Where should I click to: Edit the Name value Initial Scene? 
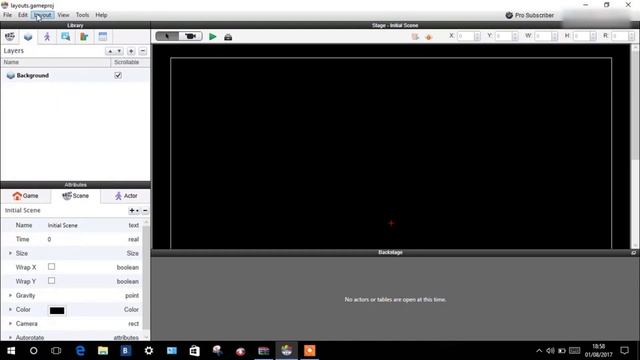click(x=62, y=225)
